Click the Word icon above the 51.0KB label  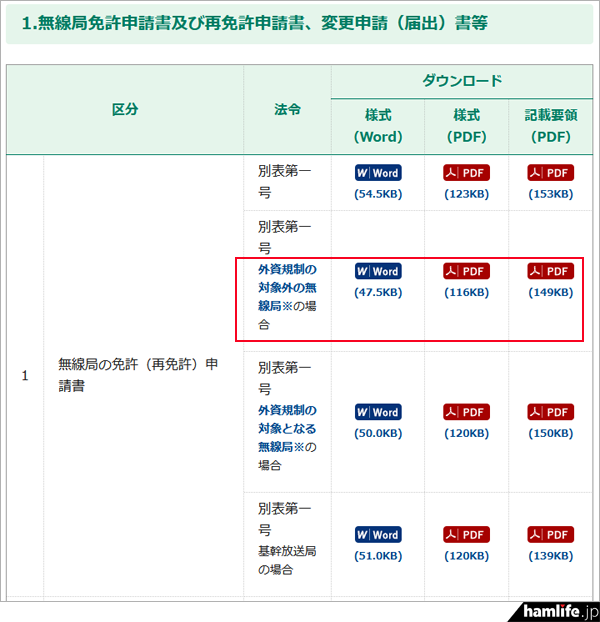377,534
